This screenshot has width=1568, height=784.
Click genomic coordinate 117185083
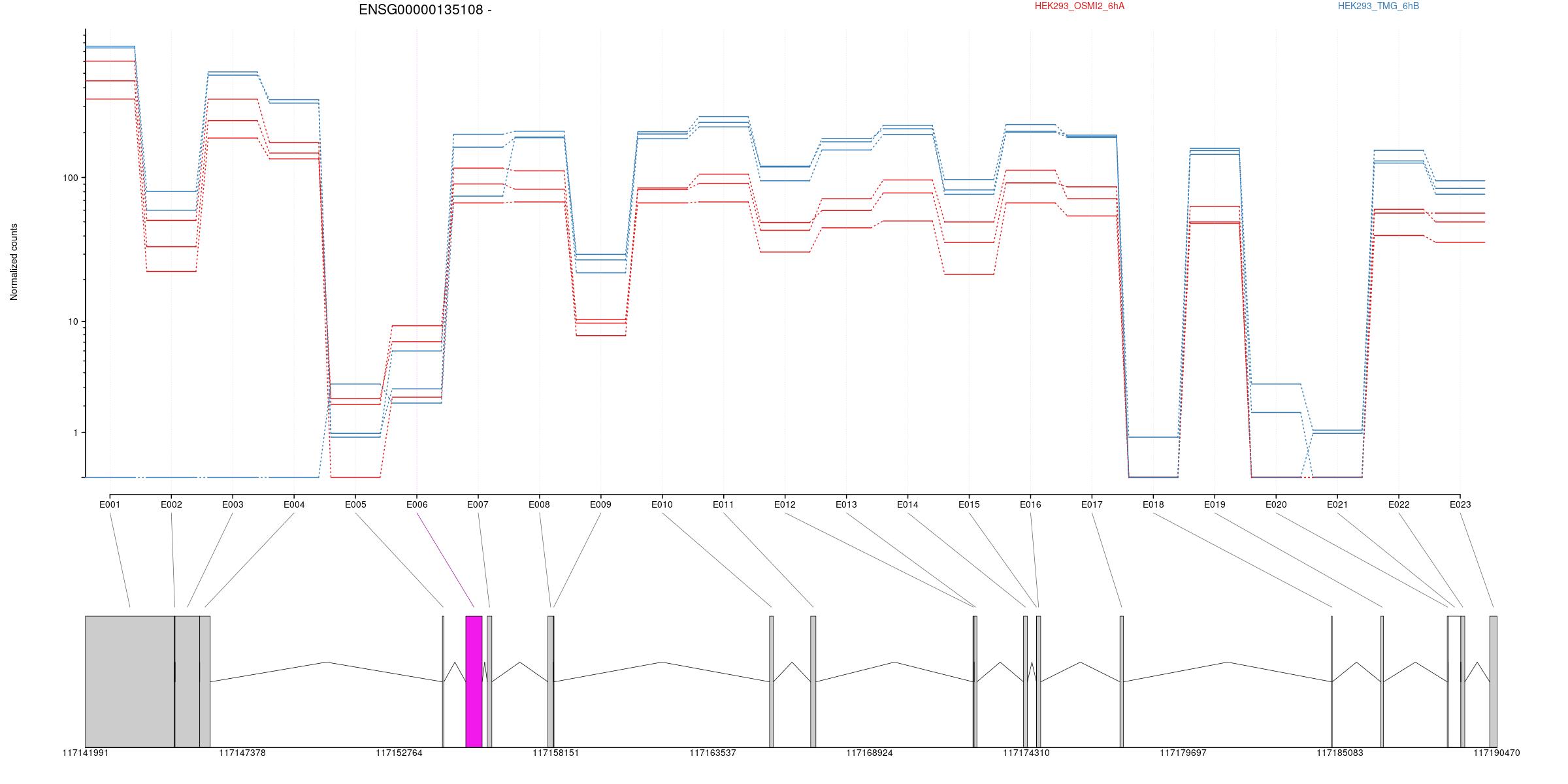click(1340, 753)
